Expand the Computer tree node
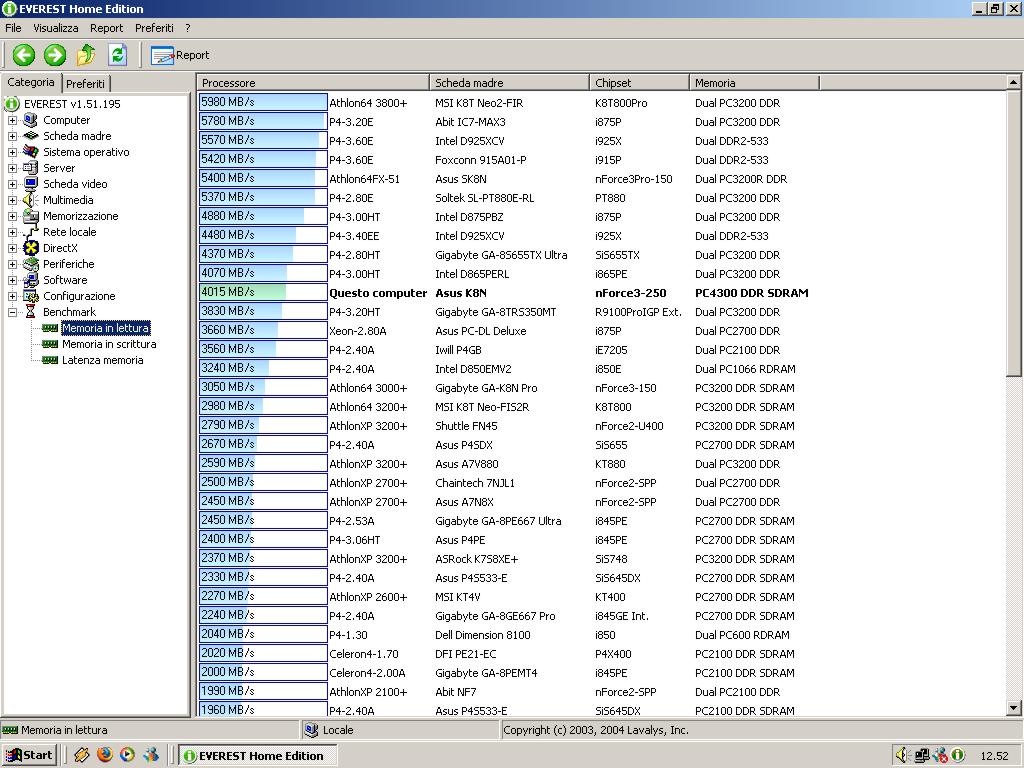Viewport: 1024px width, 768px height. (12, 120)
